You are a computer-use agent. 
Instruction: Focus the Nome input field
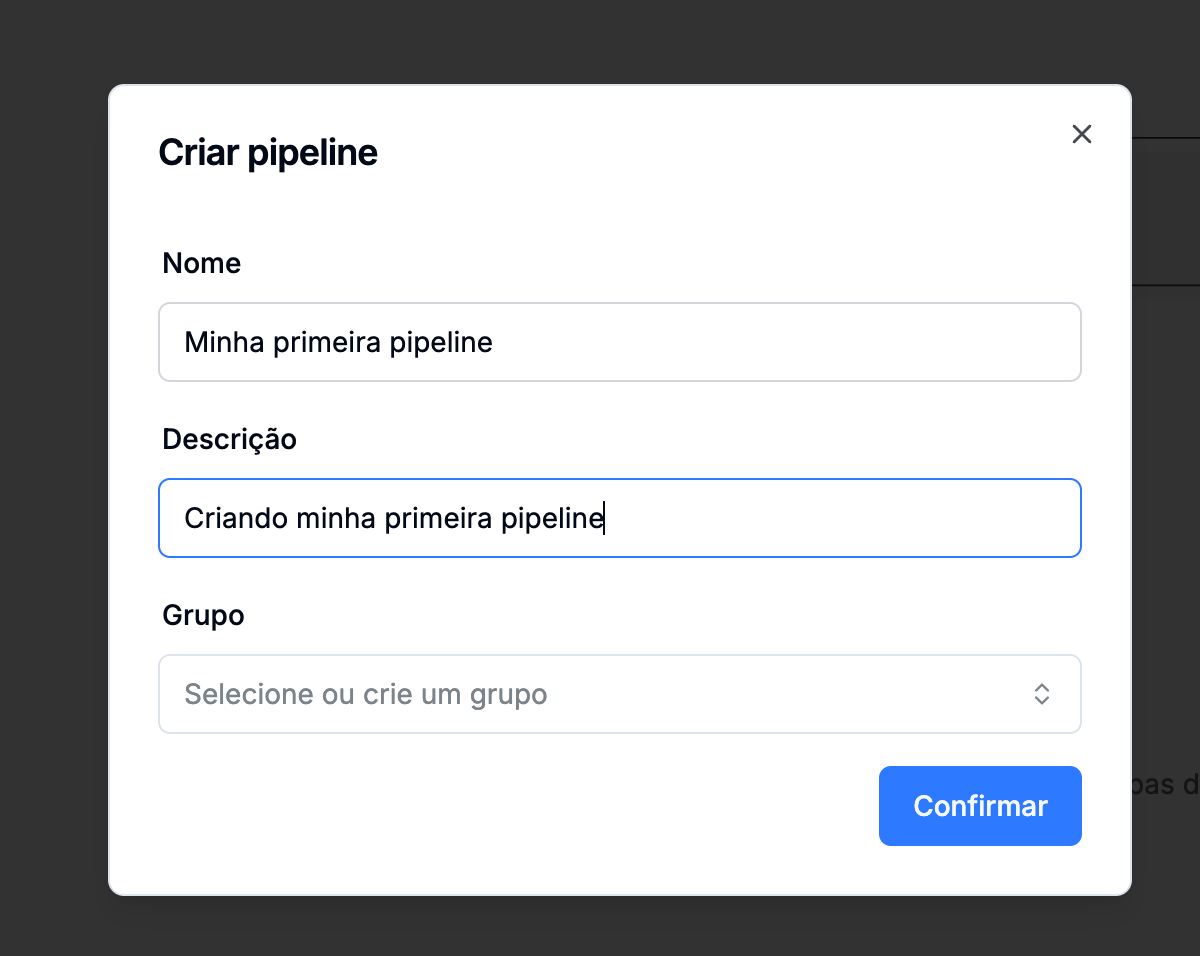[619, 342]
